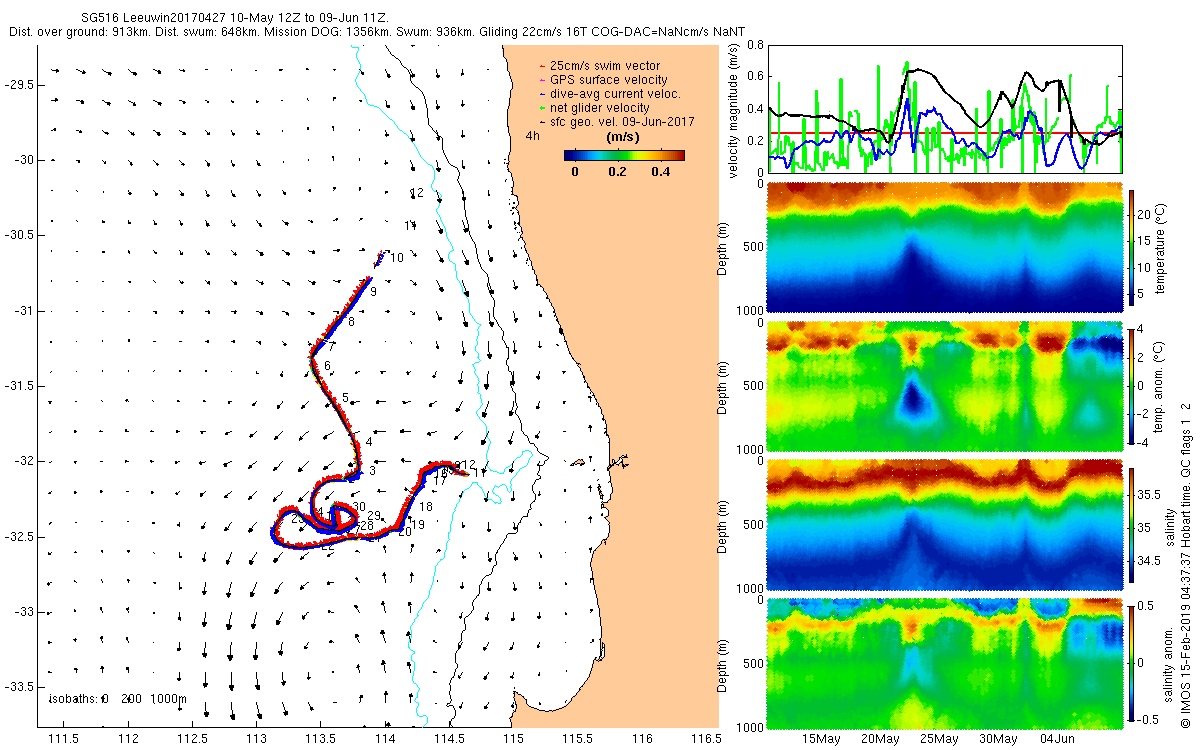Click the '114' longitude tick label
Viewport: 1200px width, 750px height.
[385, 738]
